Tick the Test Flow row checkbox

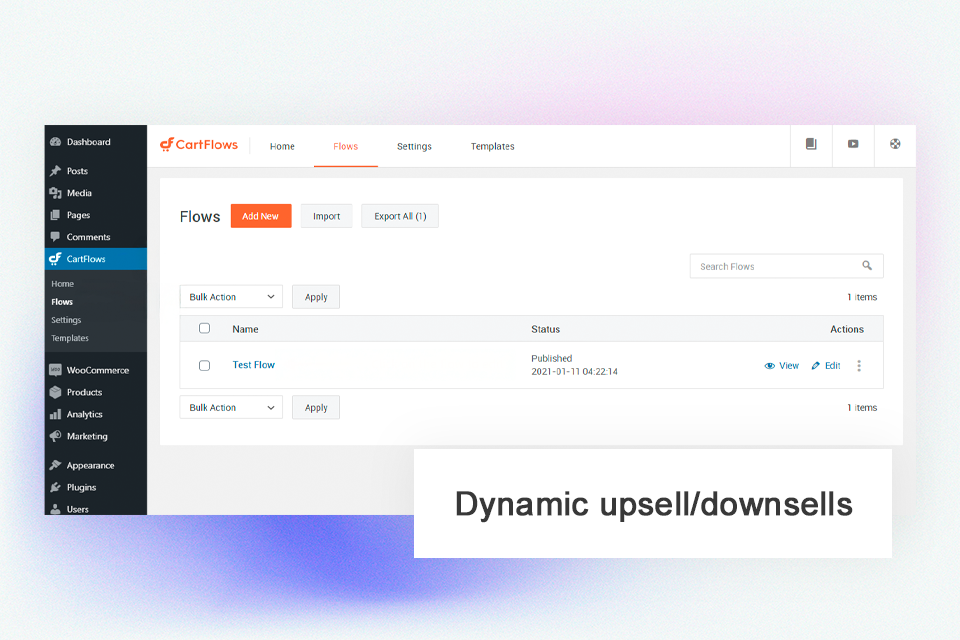(204, 366)
